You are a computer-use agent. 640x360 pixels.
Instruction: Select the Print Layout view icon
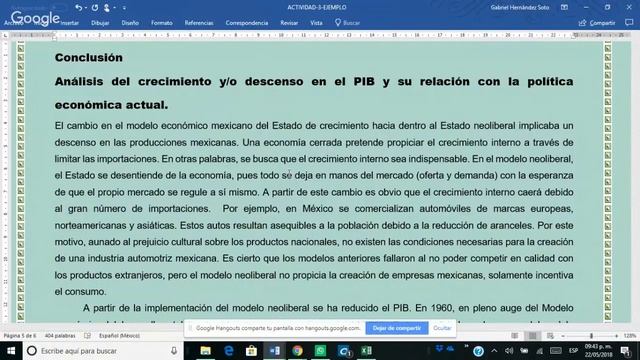pos(533,336)
